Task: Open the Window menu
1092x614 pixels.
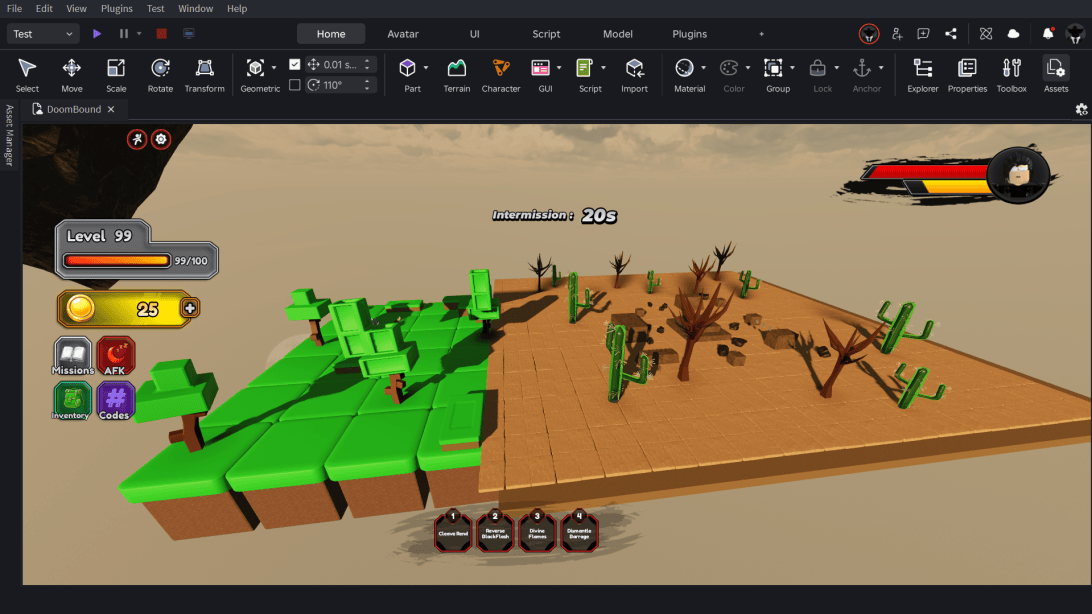Action: pyautogui.click(x=196, y=8)
